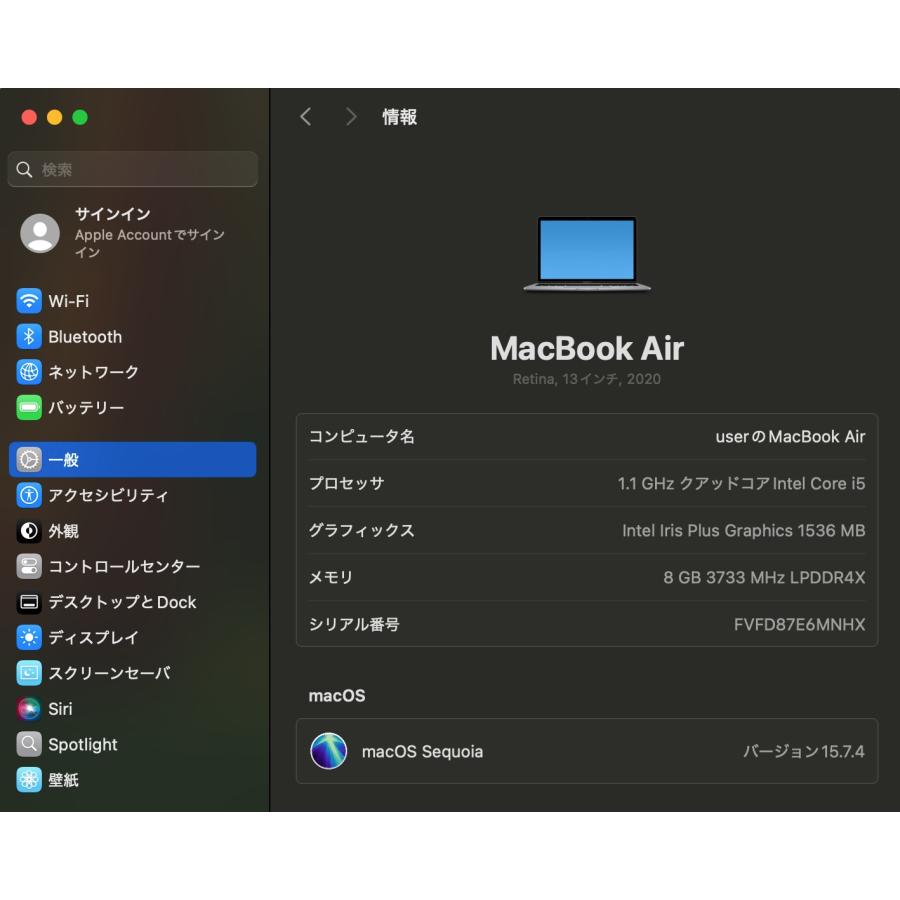Click the メモリ label
Screen dimensions: 900x900
click(x=331, y=577)
